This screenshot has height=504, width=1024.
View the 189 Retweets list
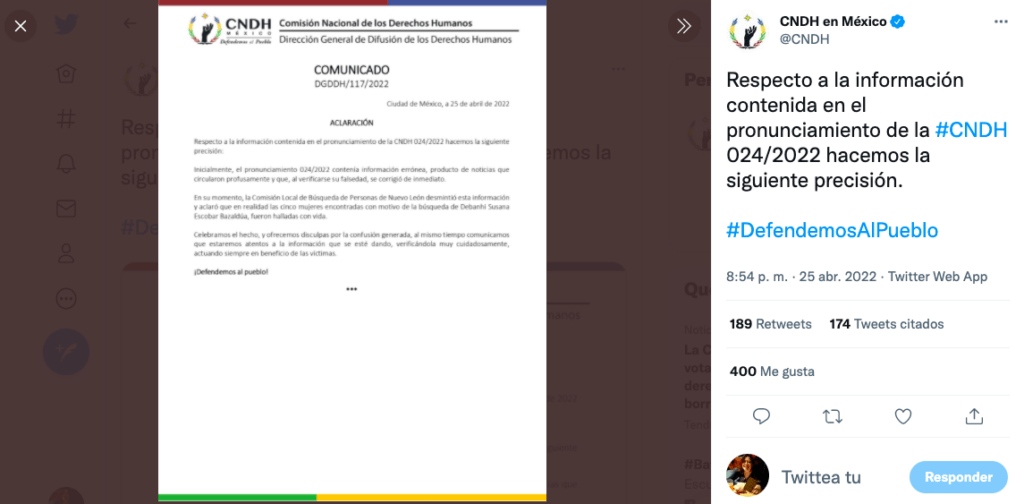(x=771, y=324)
